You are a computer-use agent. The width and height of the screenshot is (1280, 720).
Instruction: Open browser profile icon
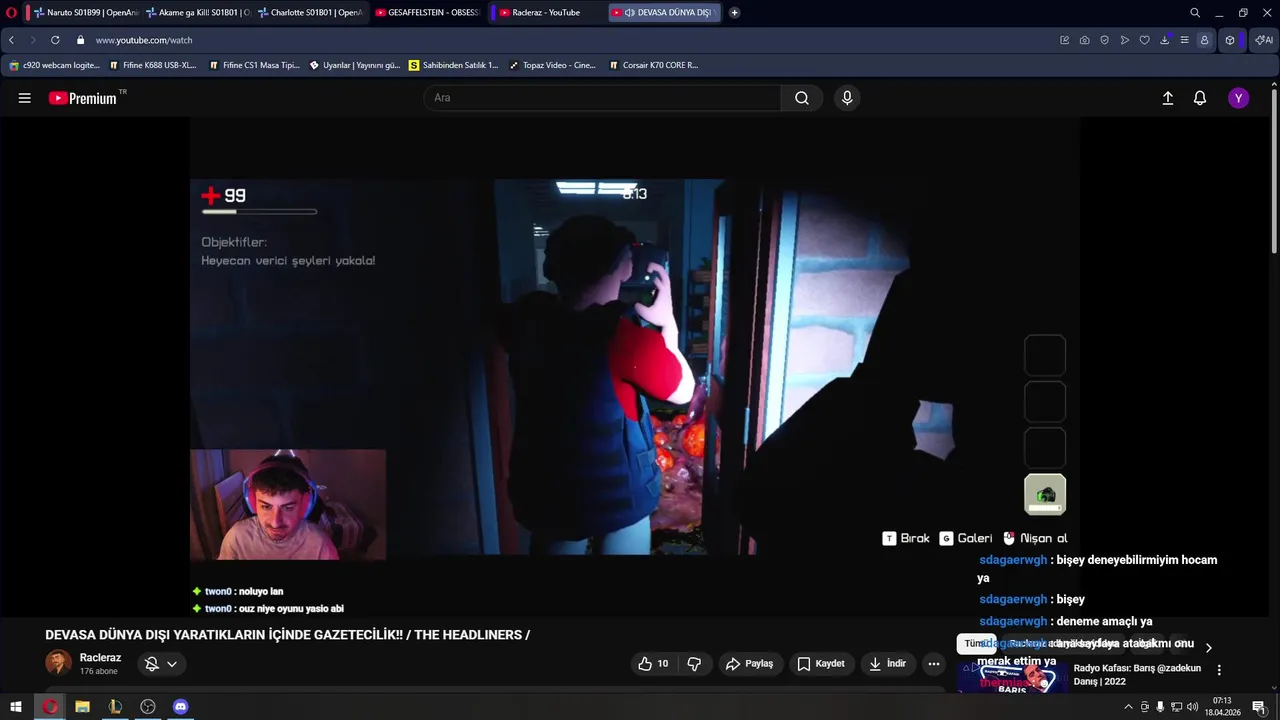[1205, 40]
